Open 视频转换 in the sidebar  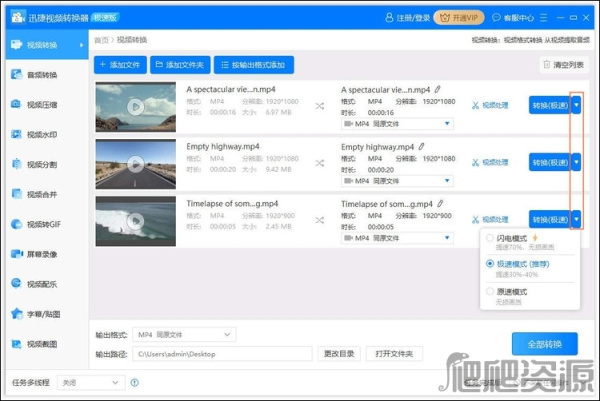point(47,45)
